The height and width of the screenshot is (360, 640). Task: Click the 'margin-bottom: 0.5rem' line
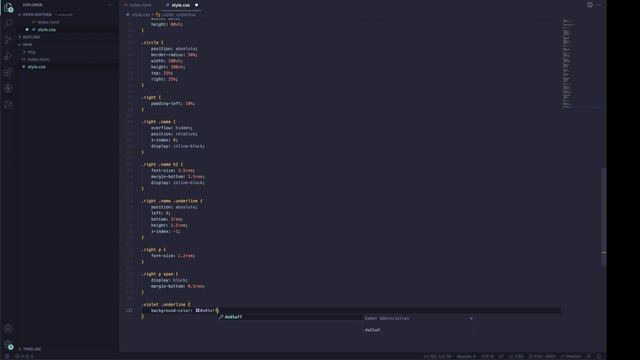(x=178, y=286)
